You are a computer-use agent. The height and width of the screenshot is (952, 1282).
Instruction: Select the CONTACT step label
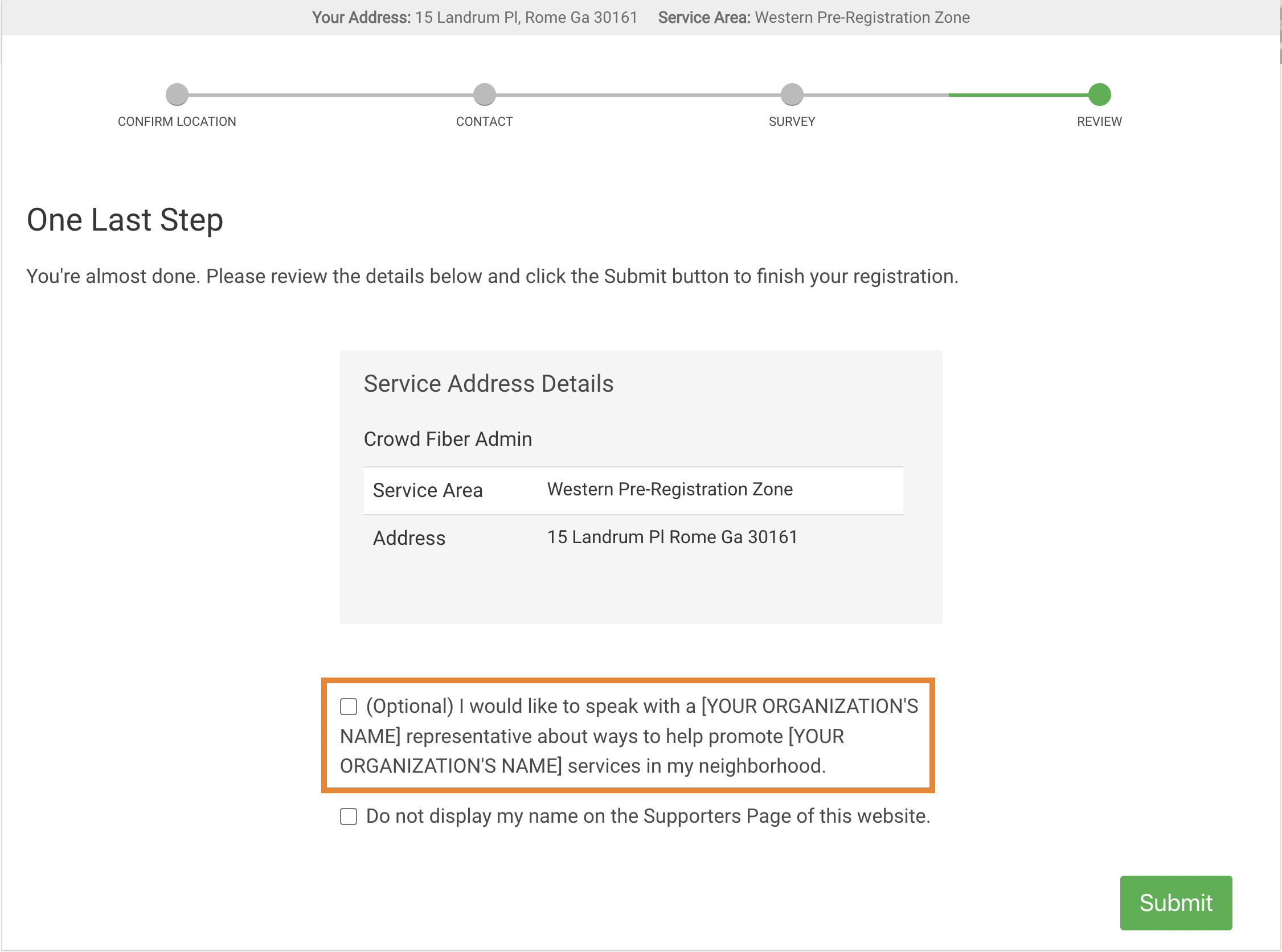pyautogui.click(x=484, y=122)
